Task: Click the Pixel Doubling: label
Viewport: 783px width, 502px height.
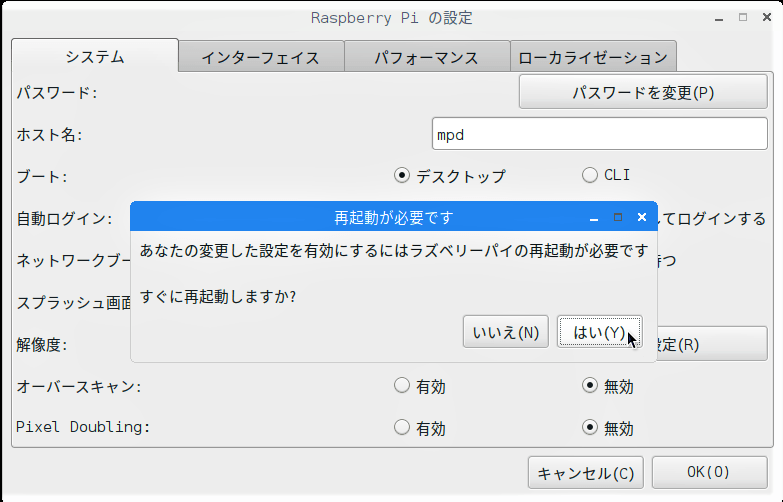Action: pos(83,427)
